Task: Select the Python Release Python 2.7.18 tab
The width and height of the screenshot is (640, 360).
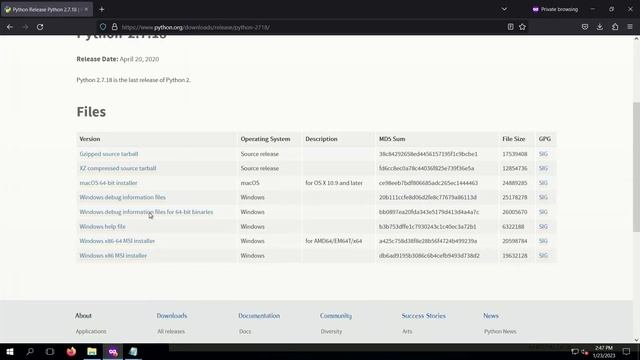Action: coord(47,9)
